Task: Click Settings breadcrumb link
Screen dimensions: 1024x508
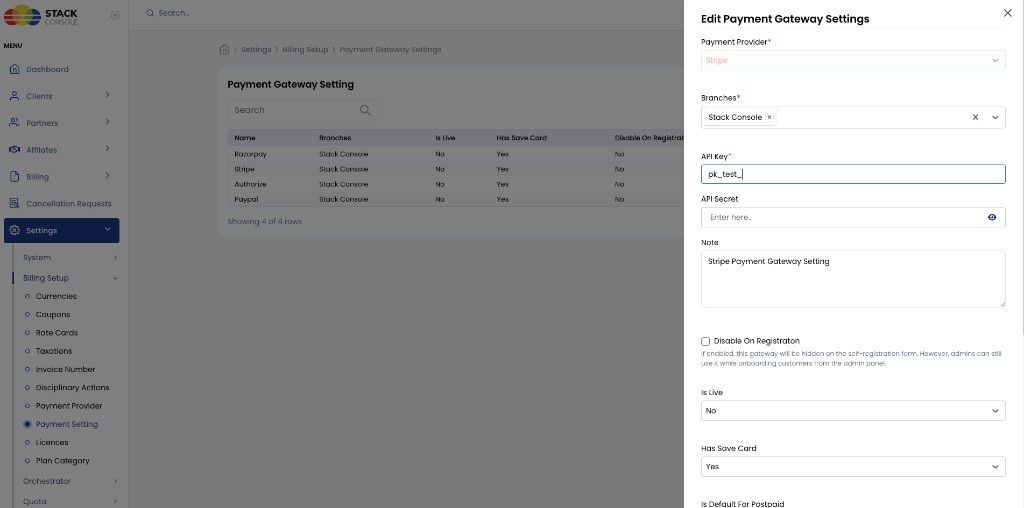Action: pos(256,50)
